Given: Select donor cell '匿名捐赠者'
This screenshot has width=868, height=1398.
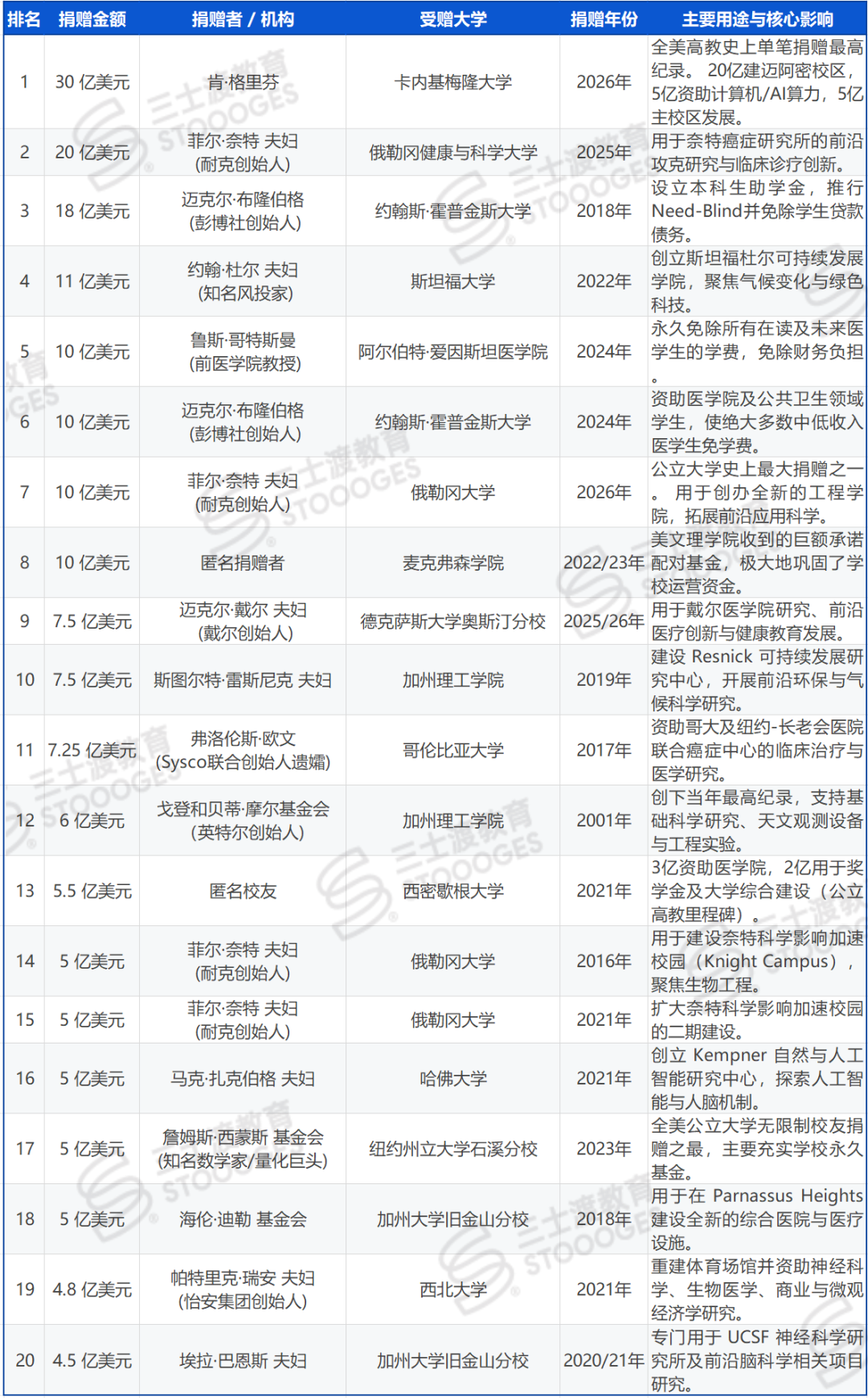Looking at the screenshot, I should click(x=243, y=563).
